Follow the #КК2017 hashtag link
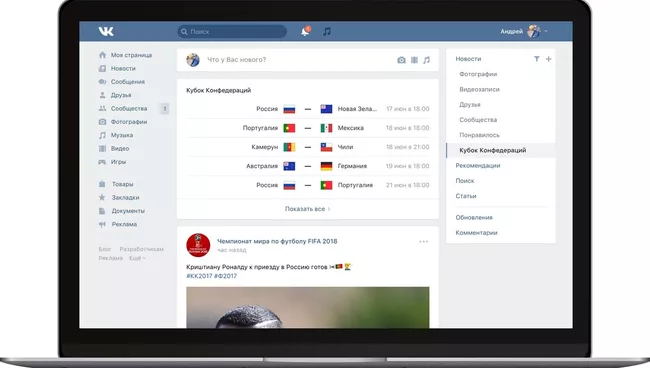Viewport: 650px width, 368px height. point(199,276)
